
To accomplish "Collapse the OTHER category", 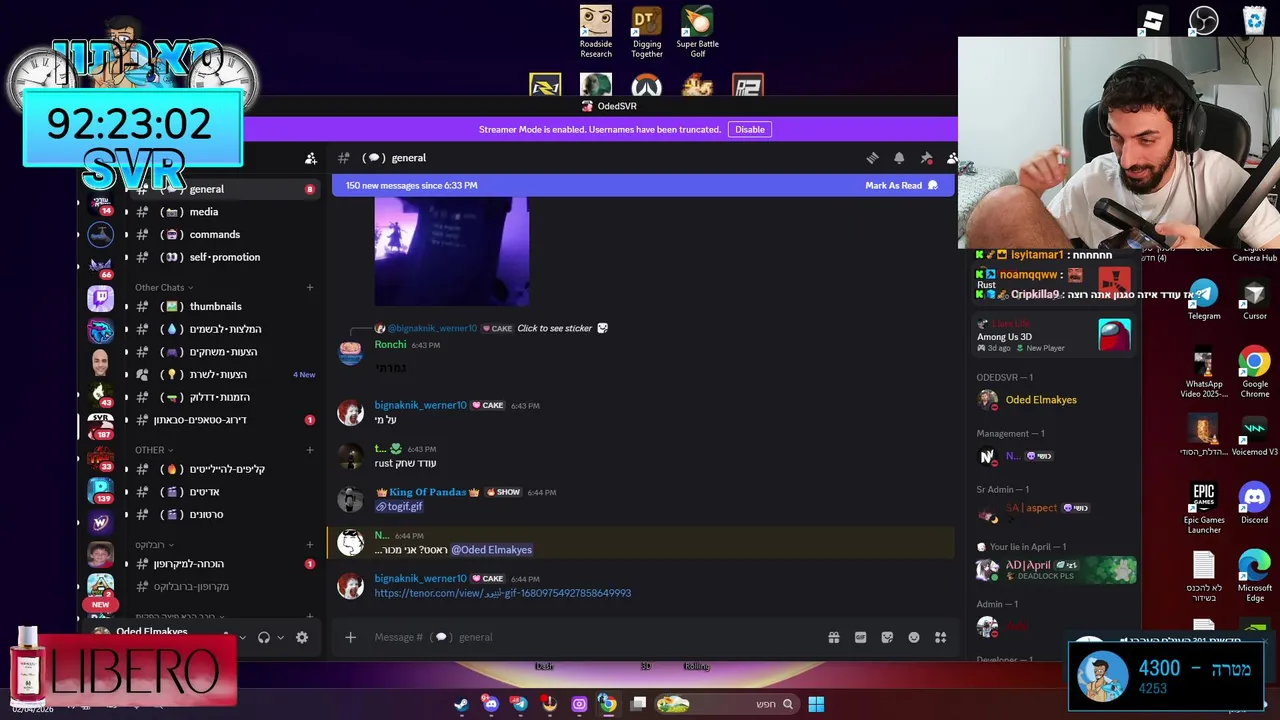I will (154, 450).
